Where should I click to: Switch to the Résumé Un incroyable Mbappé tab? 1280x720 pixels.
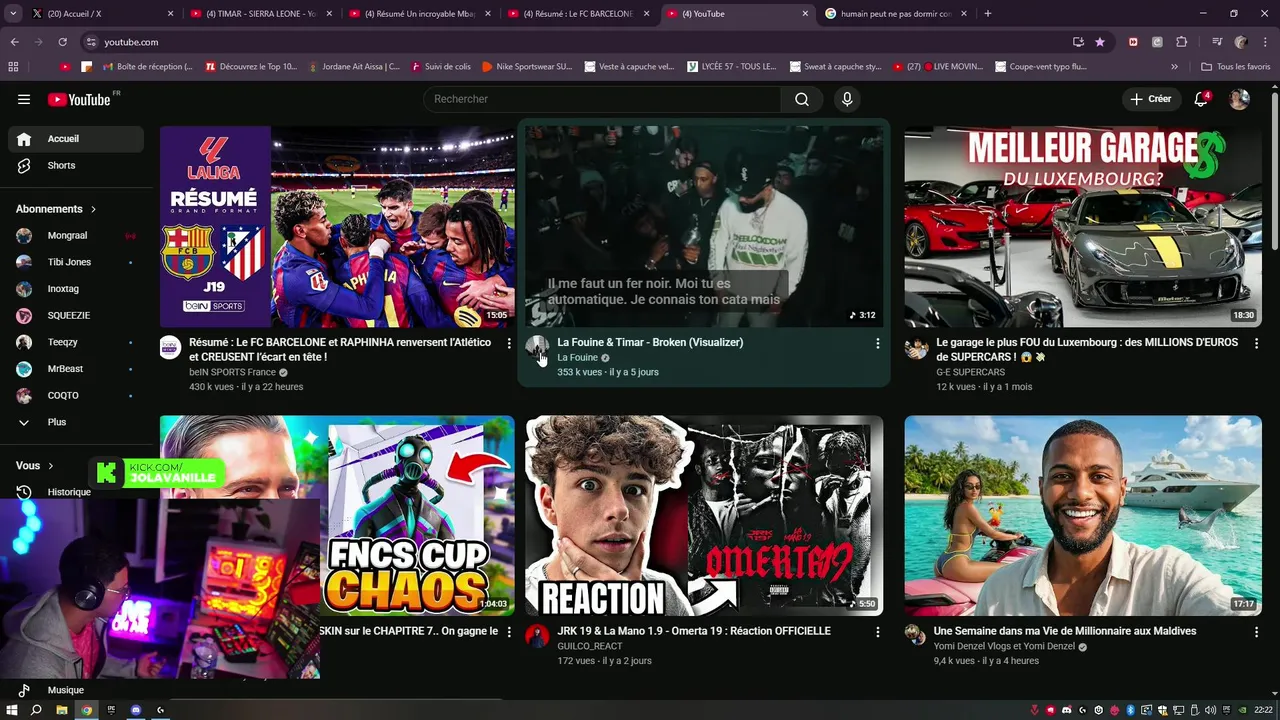pos(418,14)
